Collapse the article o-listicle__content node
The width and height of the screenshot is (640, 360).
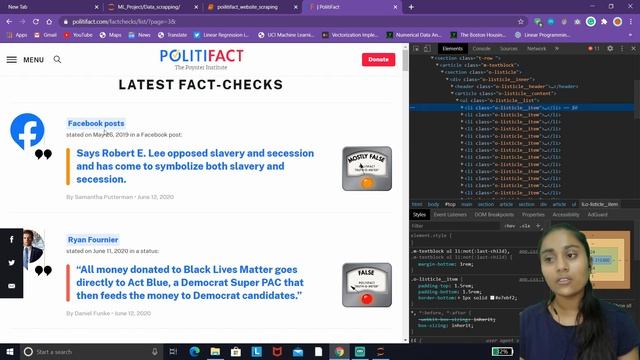(452, 93)
